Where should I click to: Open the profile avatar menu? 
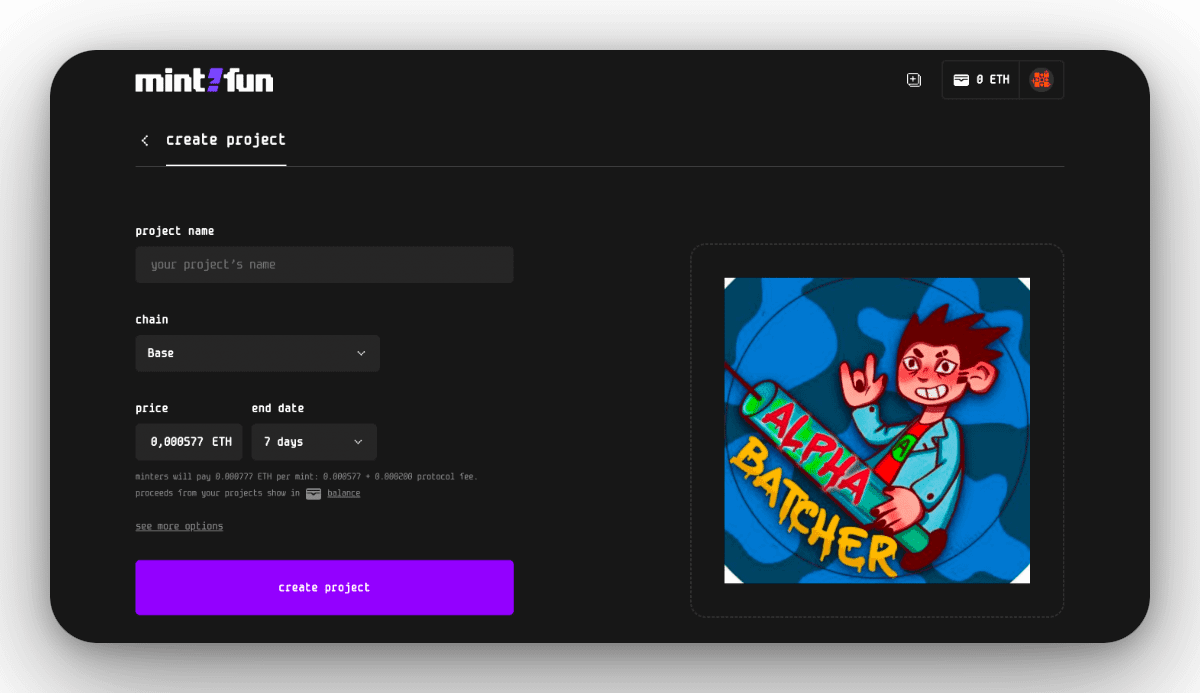click(x=1041, y=80)
